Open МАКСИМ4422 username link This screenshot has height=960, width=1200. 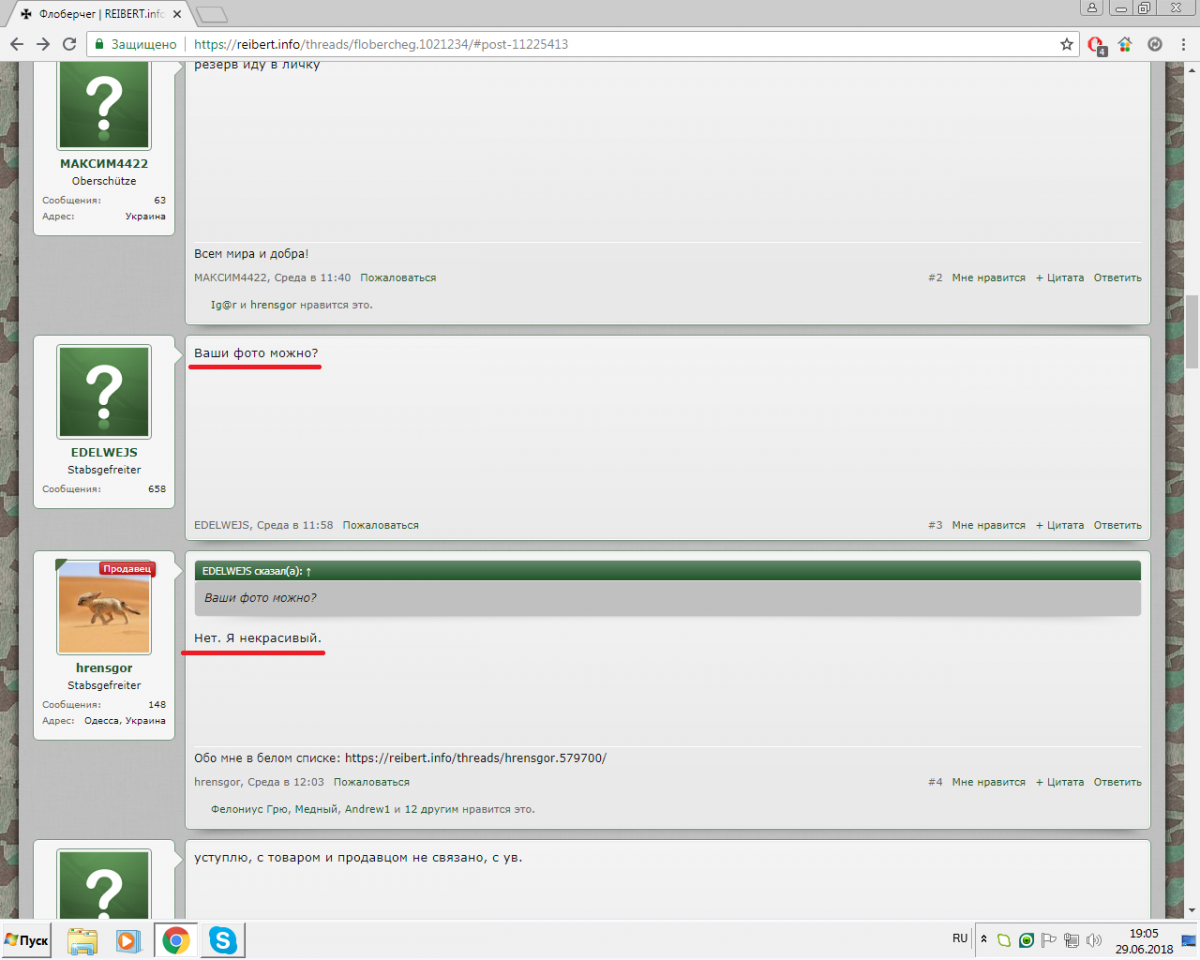[104, 164]
